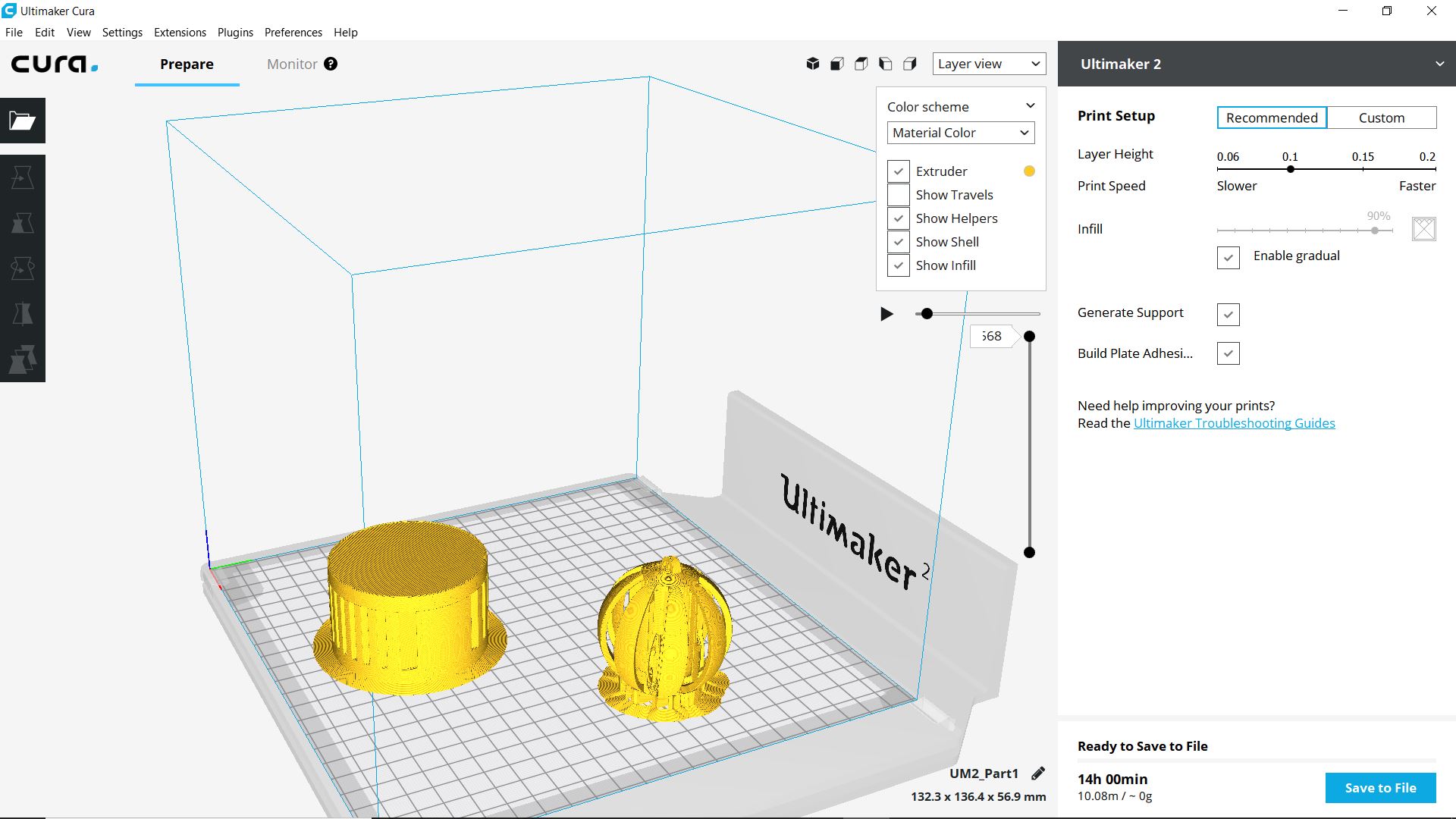Image resolution: width=1456 pixels, height=819 pixels.
Task: Click the Save to File button
Action: coord(1380,788)
